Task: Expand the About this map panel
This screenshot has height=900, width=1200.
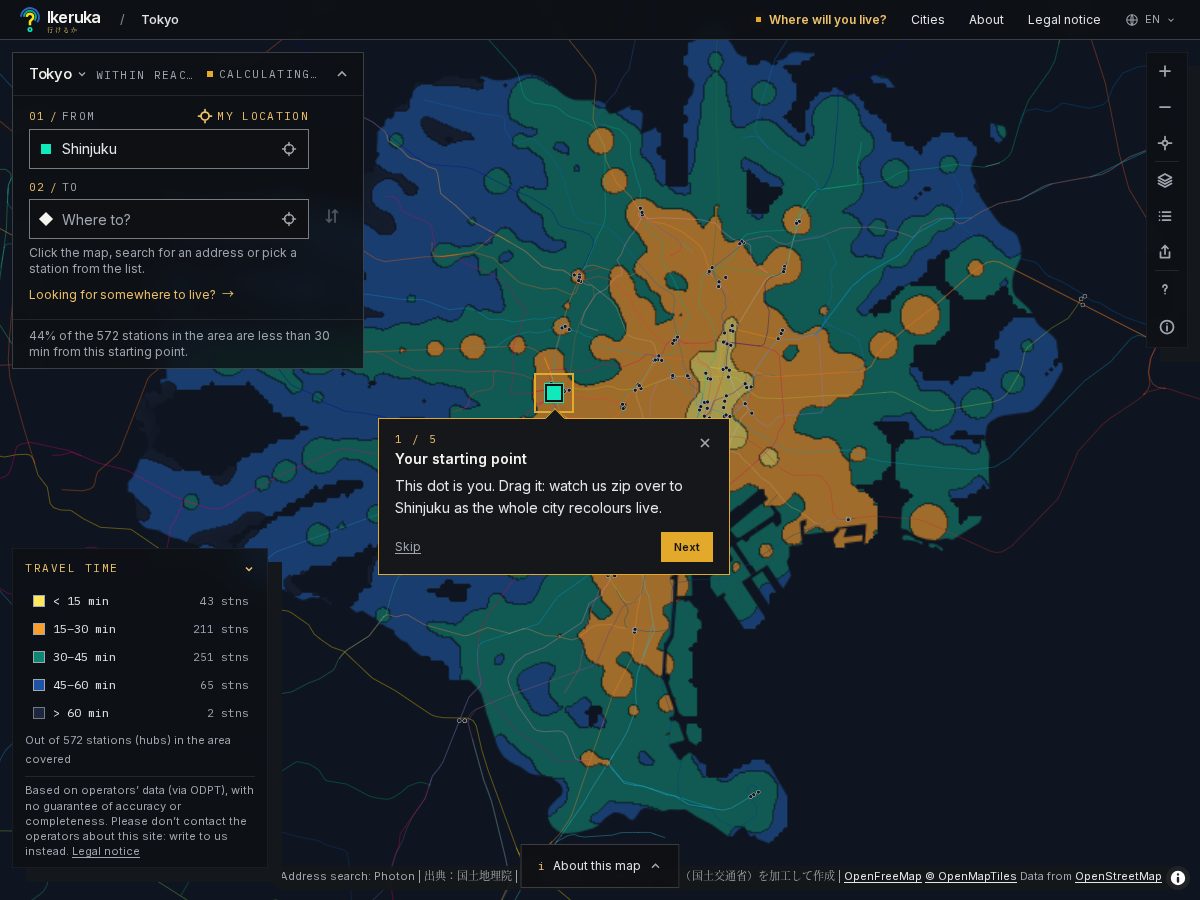Action: pos(600,866)
